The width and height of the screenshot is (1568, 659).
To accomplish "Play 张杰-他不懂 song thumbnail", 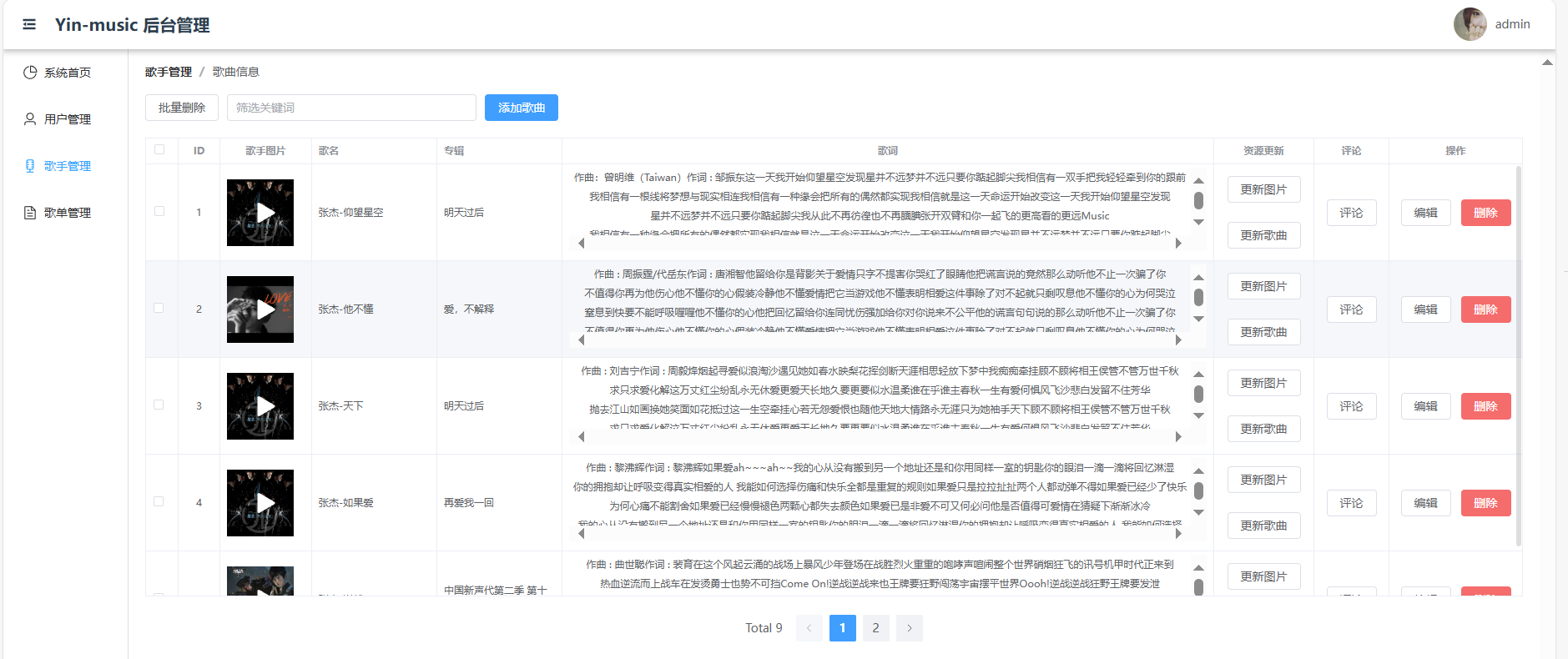I will pyautogui.click(x=260, y=309).
